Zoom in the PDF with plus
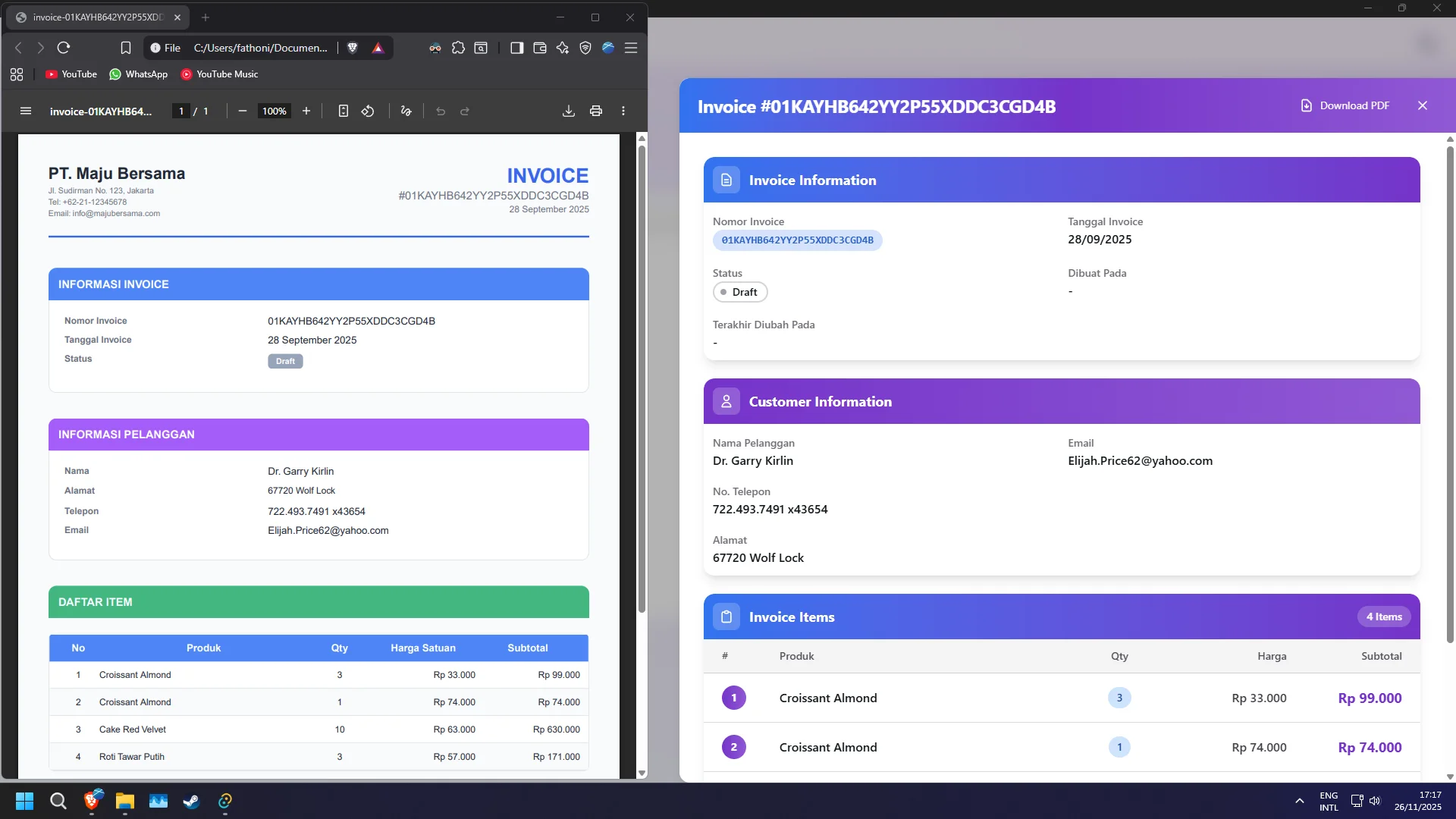Screen dimensions: 1456x819 coord(306,111)
